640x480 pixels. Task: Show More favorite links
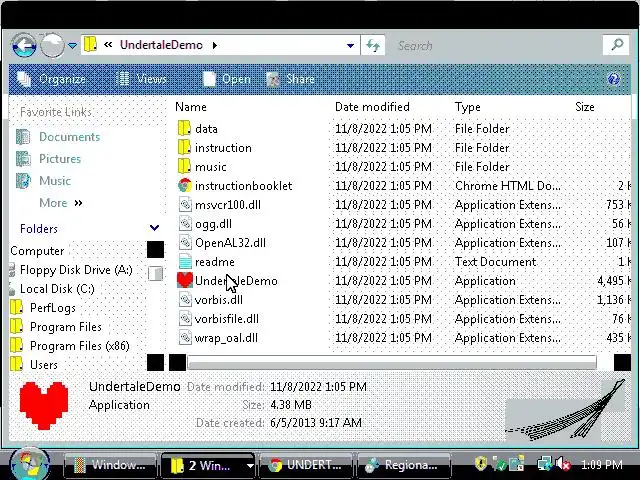61,203
